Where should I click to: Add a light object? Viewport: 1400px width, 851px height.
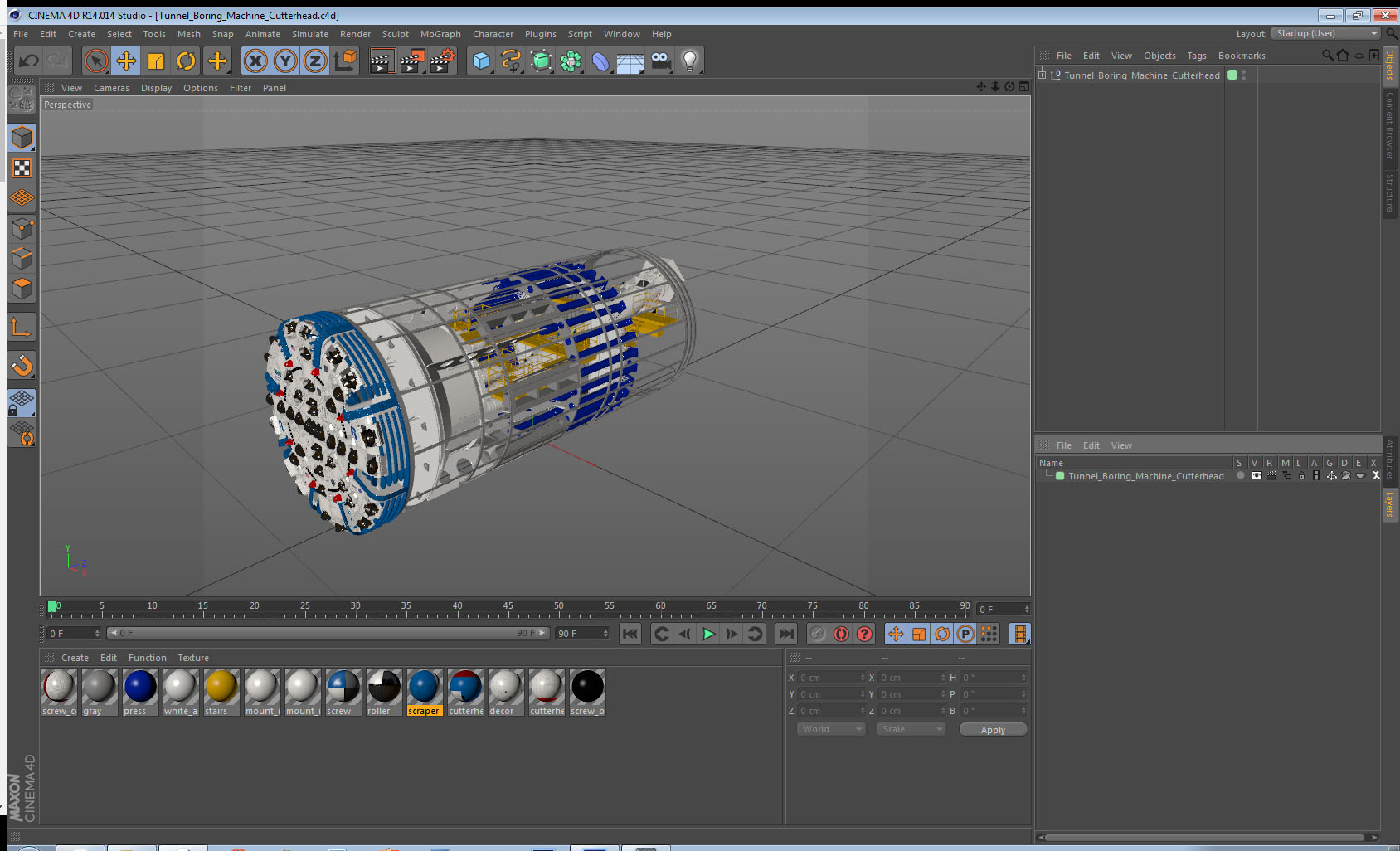coord(690,61)
